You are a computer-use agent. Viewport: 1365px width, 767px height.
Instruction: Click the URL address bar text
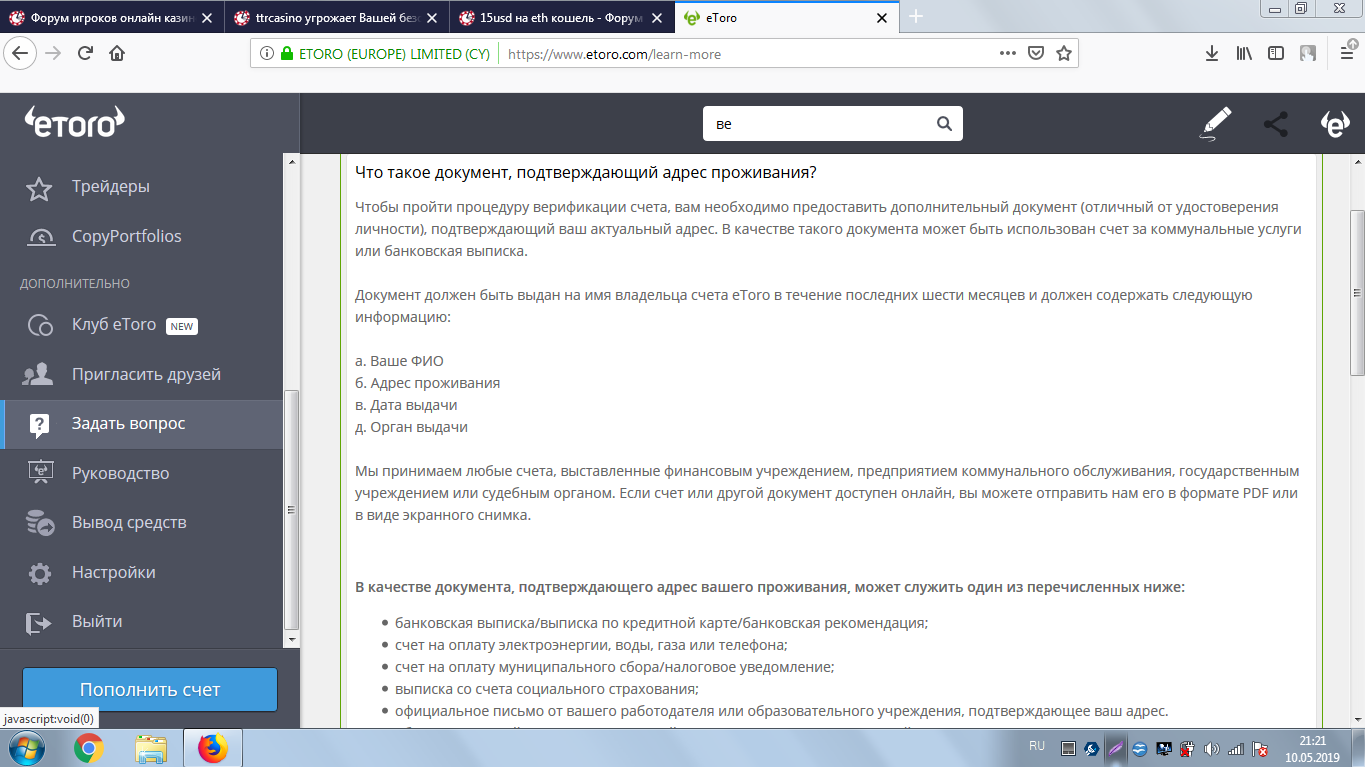614,54
